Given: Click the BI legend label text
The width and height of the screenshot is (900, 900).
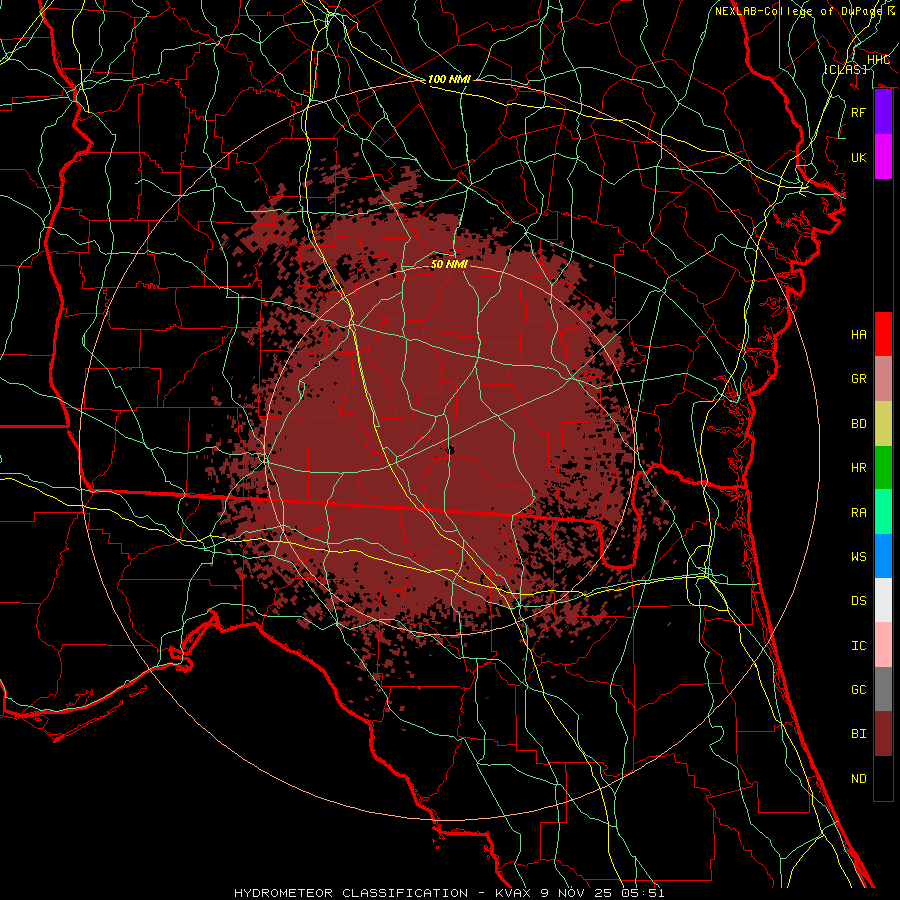Looking at the screenshot, I should click(859, 734).
